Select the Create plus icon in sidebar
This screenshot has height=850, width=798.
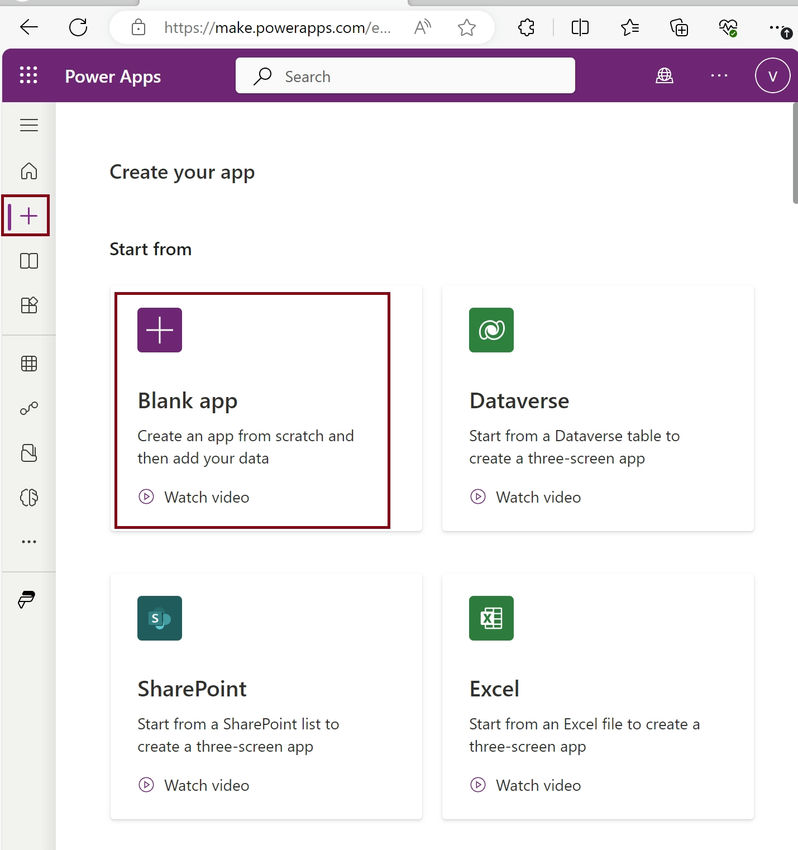point(29,216)
